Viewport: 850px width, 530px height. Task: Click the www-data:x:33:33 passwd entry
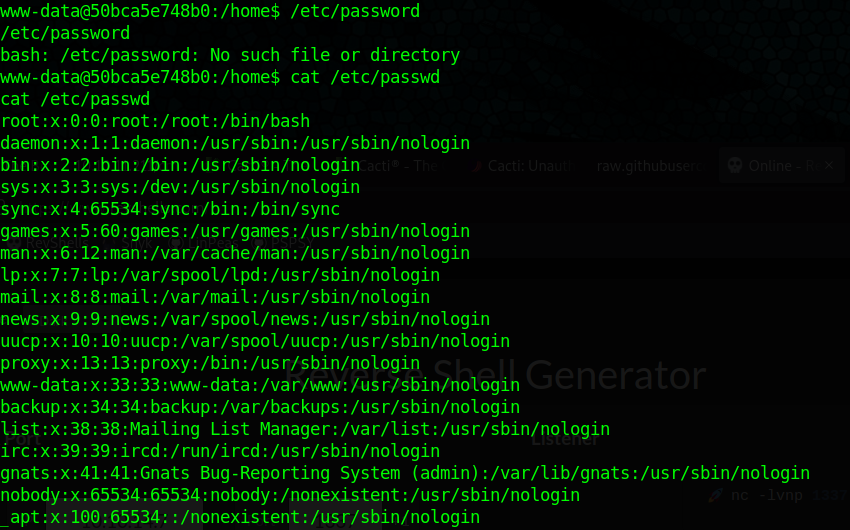[x=260, y=385]
